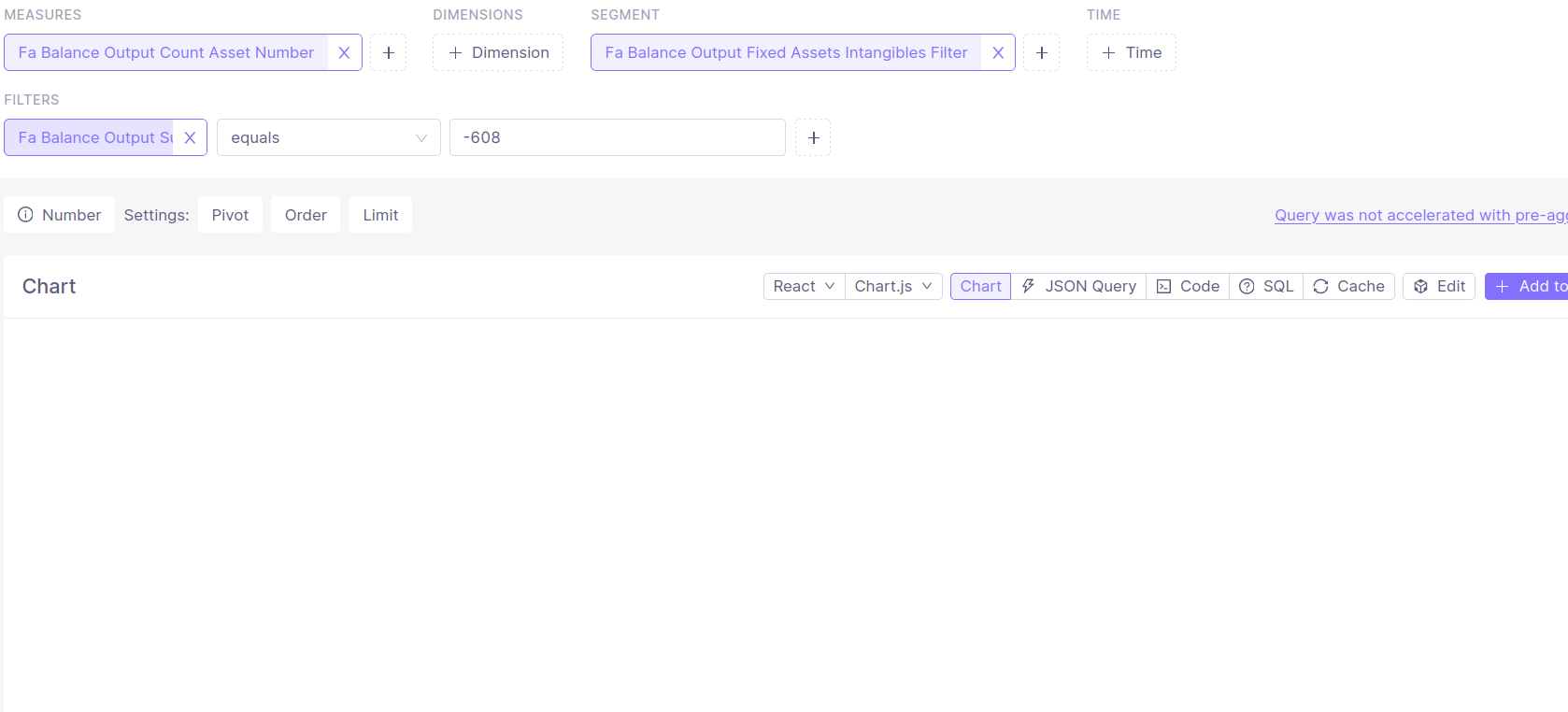Remove the Fa Balance Output filter member

pyautogui.click(x=190, y=137)
